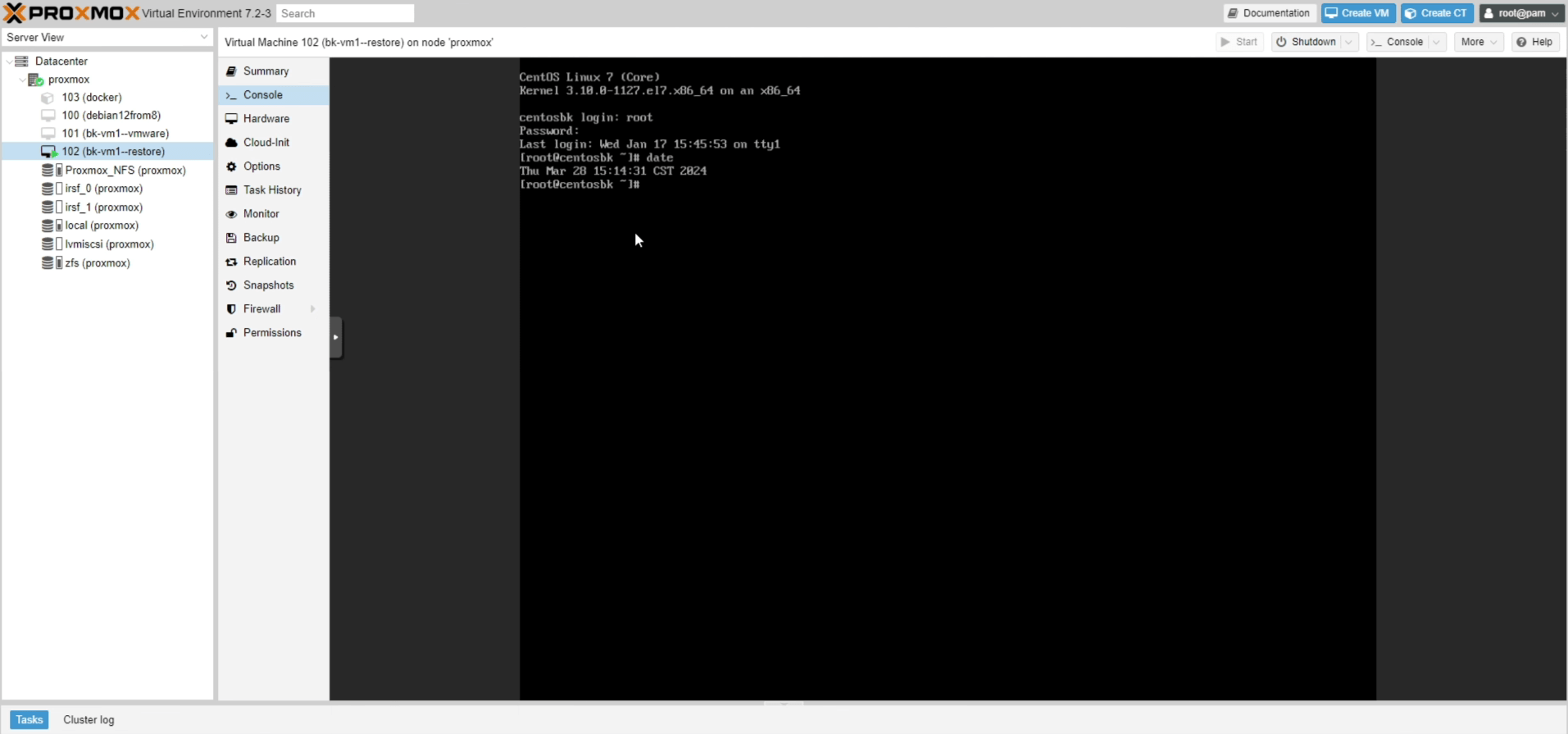Select the Console tab in sidebar
The image size is (1568, 734).
(274, 95)
